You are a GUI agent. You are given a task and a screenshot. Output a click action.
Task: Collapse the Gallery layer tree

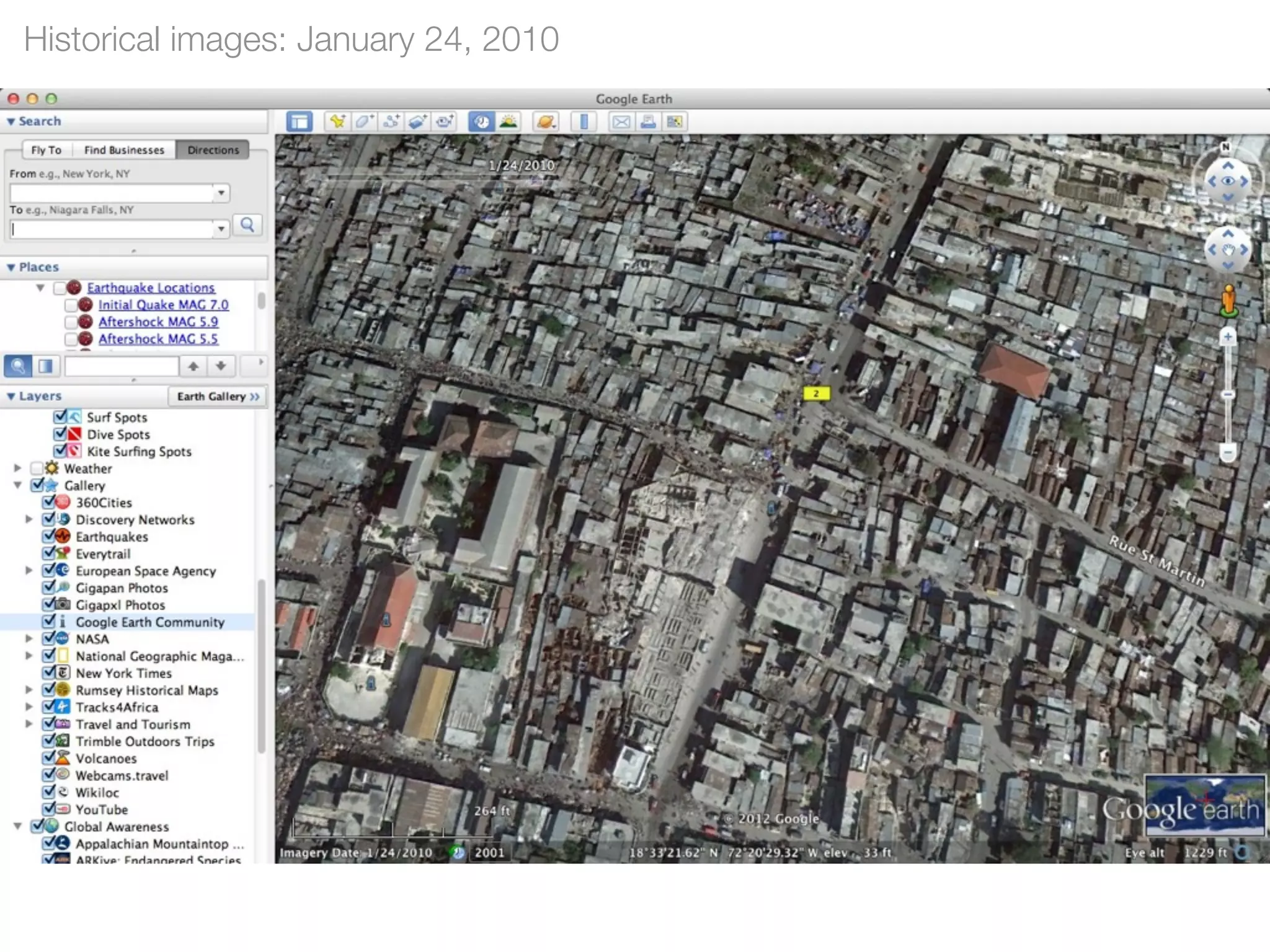(18, 485)
